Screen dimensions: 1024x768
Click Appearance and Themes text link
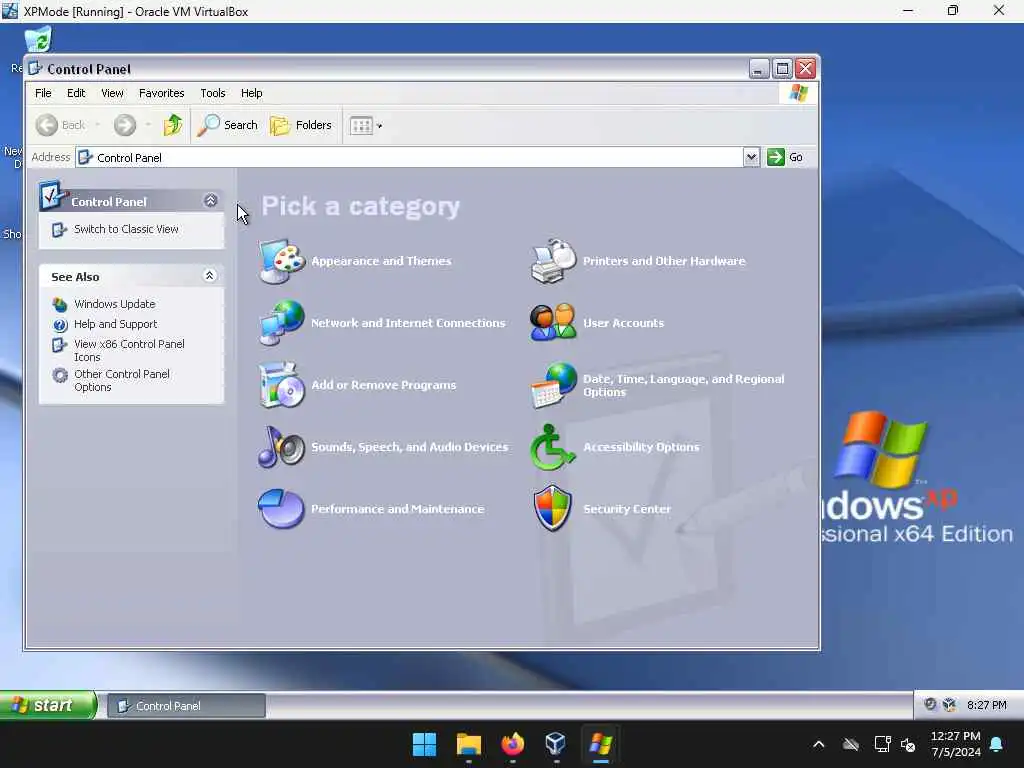pos(381,261)
